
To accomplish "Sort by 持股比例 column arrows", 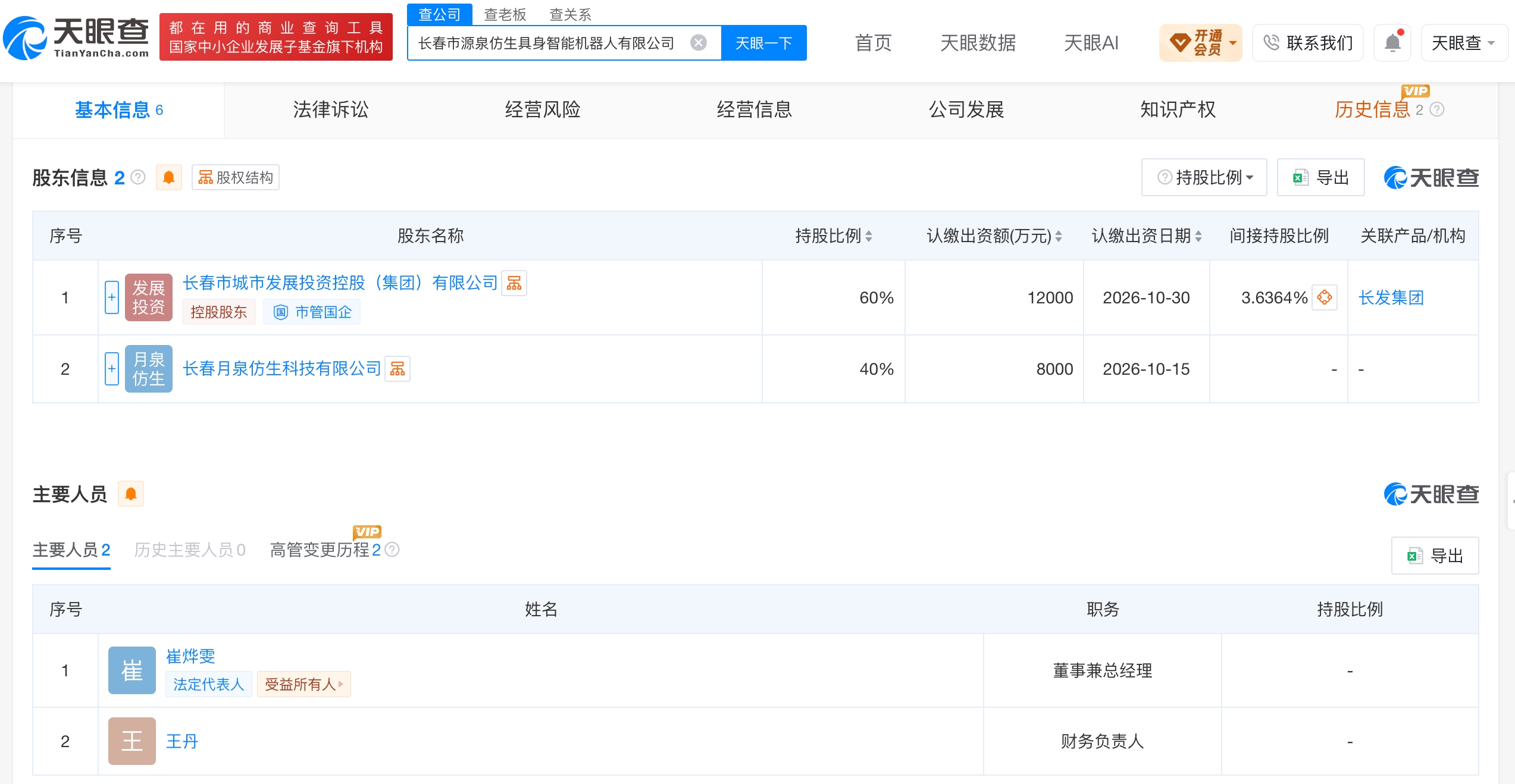I will tap(869, 236).
